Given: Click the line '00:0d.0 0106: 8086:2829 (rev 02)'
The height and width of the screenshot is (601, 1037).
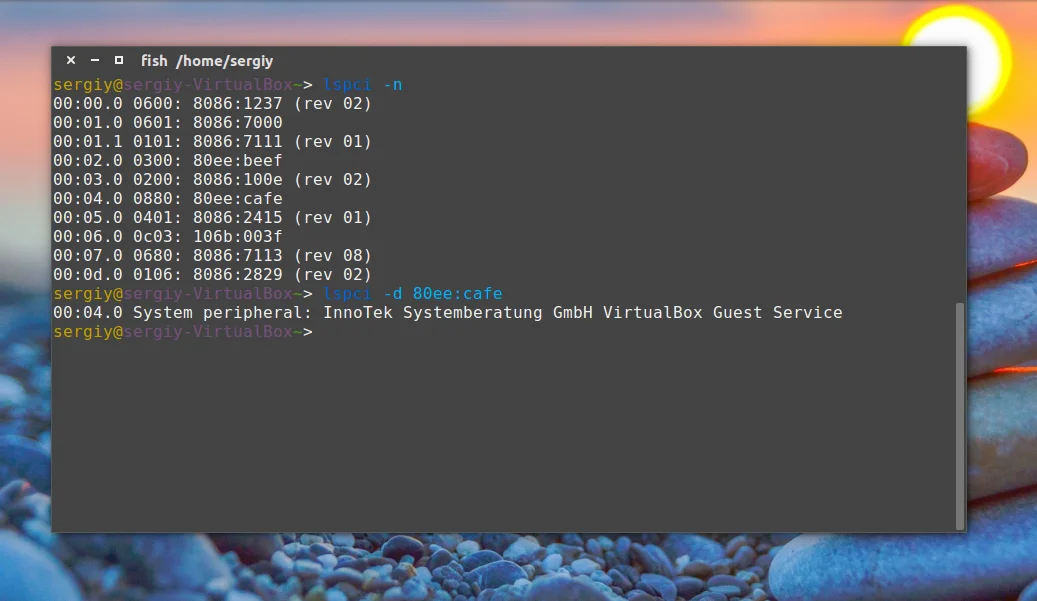Looking at the screenshot, I should click(x=212, y=274).
